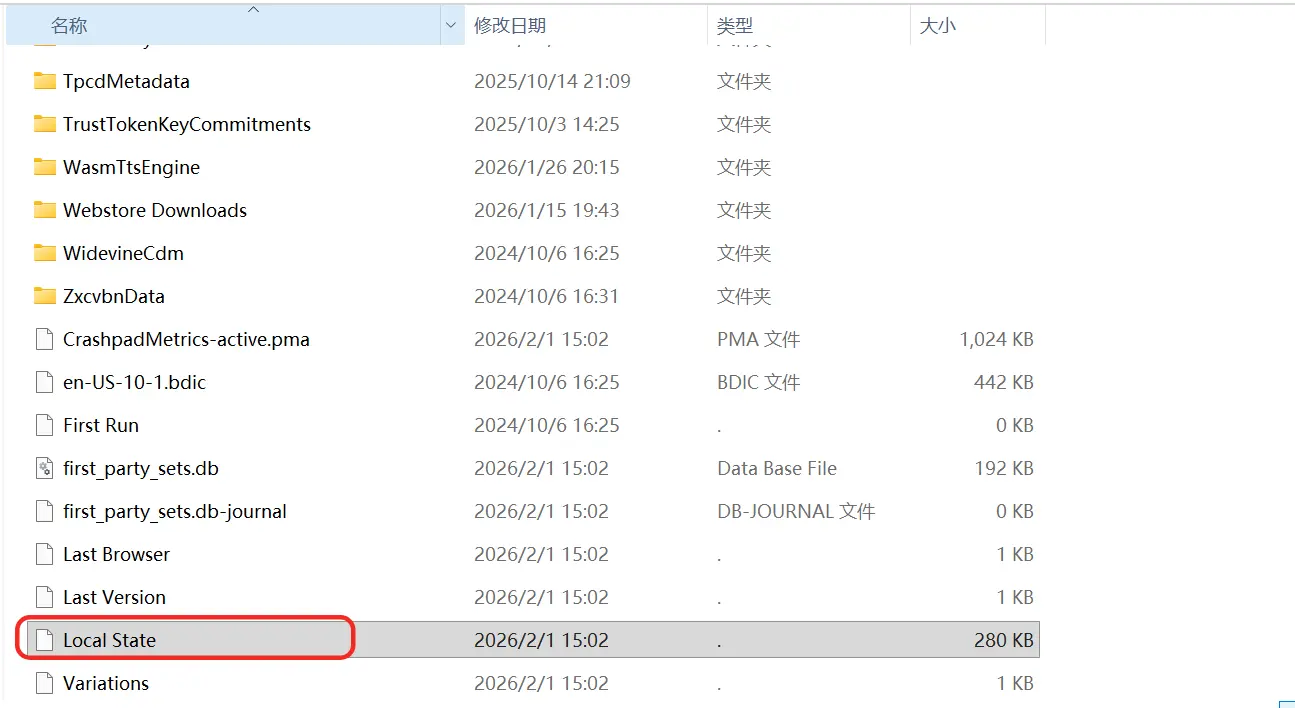Click the TrustTokenKeyCommitments folder icon

tap(45, 124)
